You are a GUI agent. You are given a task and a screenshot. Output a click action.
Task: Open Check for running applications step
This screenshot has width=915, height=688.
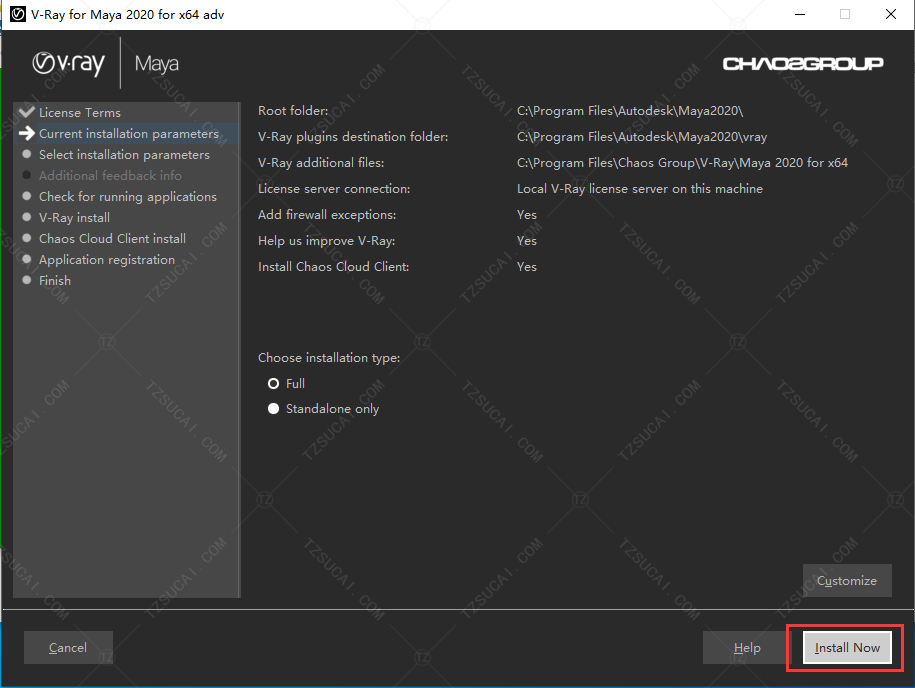pyautogui.click(x=128, y=197)
